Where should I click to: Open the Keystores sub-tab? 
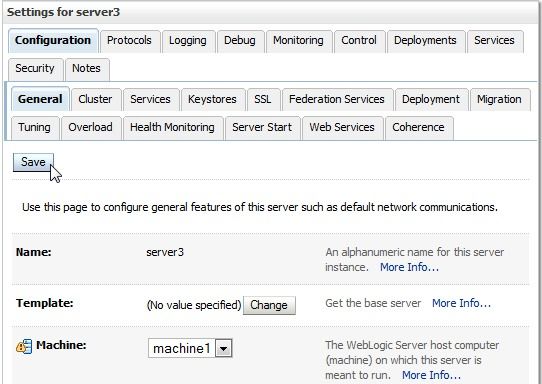click(212, 100)
